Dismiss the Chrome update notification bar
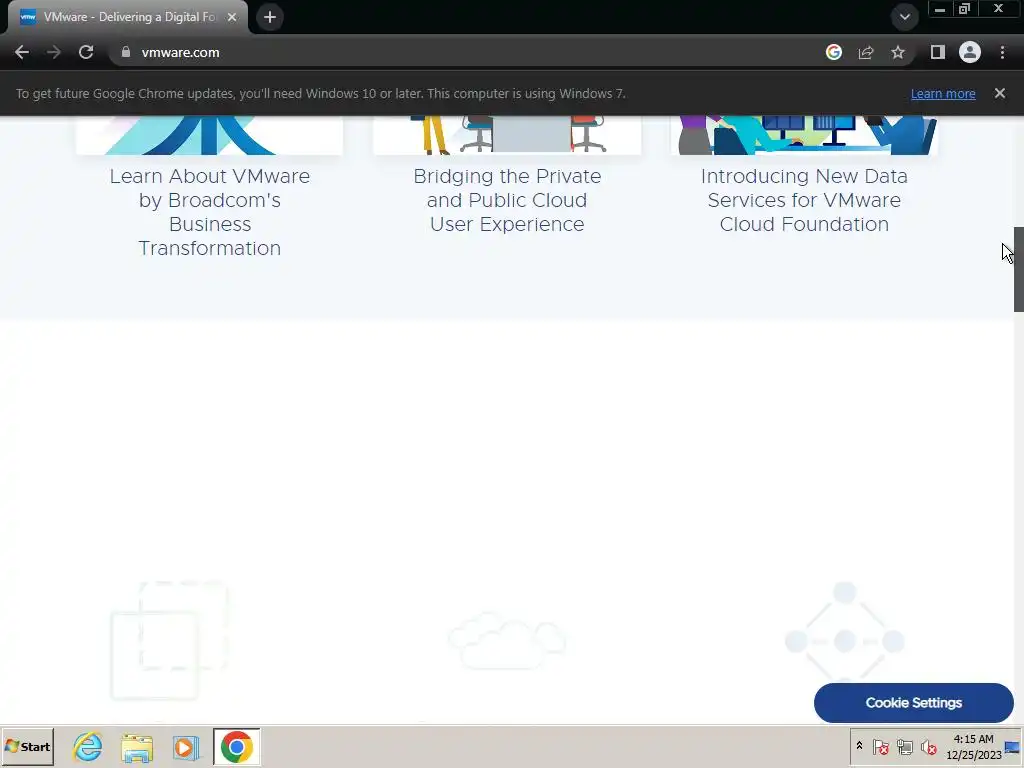The width and height of the screenshot is (1024, 768). [1000, 93]
